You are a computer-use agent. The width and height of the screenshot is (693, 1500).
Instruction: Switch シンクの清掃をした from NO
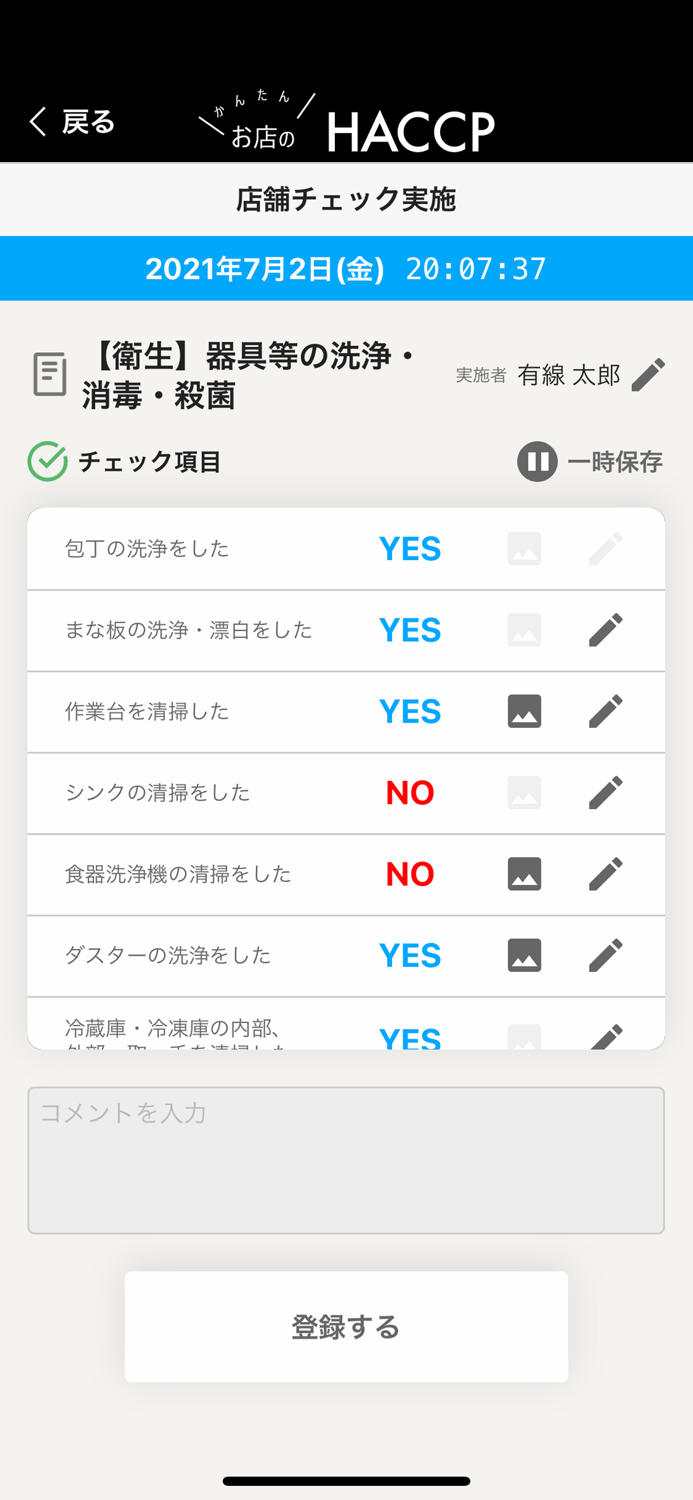(x=410, y=793)
